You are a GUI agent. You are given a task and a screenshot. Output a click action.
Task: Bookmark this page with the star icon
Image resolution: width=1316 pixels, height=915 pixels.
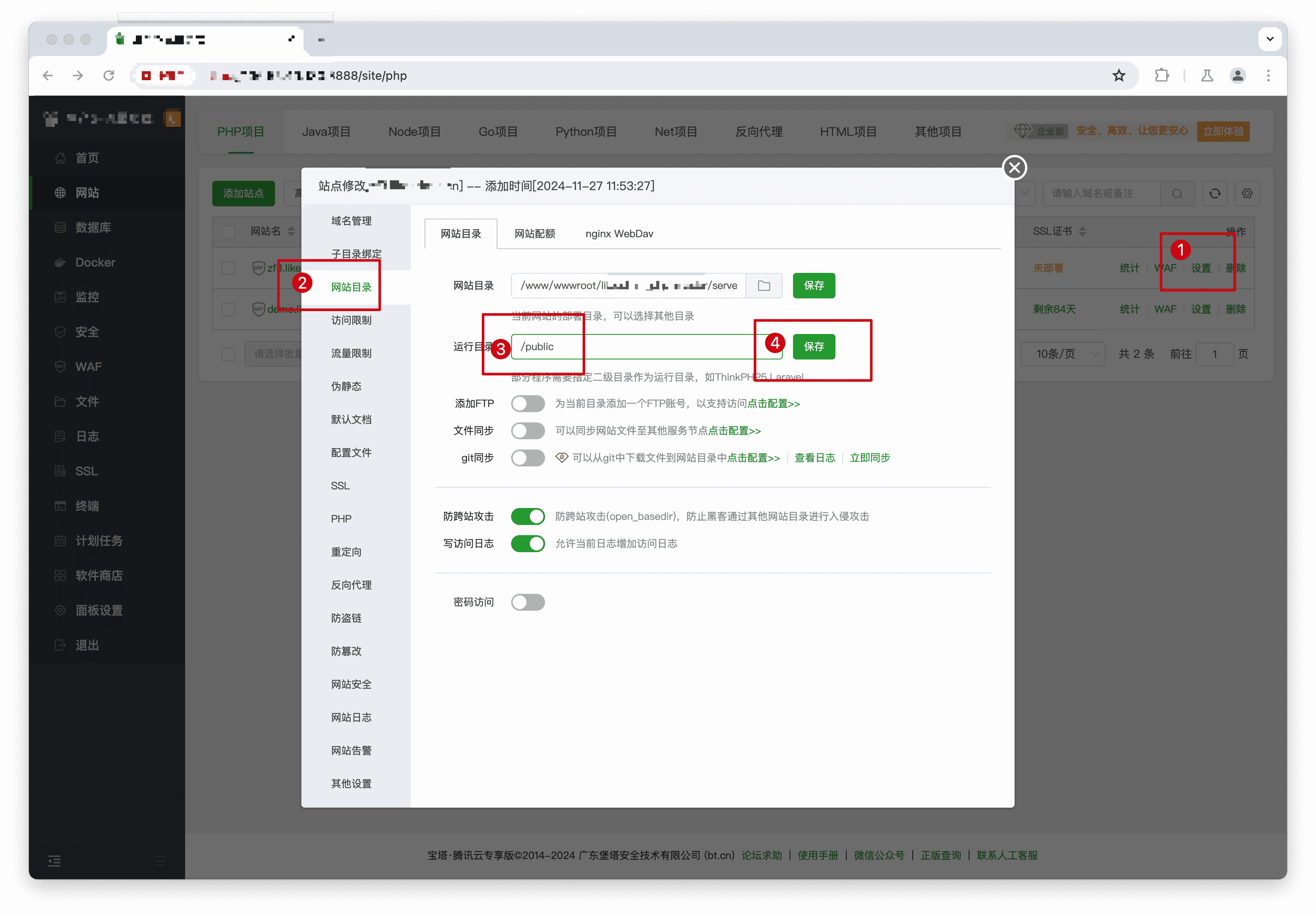click(1118, 76)
